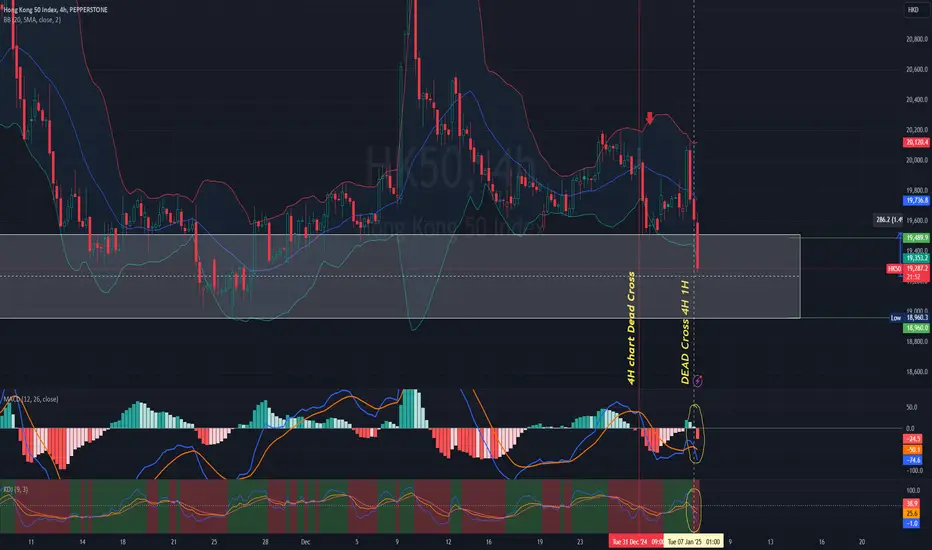Click the orange KDJ value 25.6

click(912, 513)
